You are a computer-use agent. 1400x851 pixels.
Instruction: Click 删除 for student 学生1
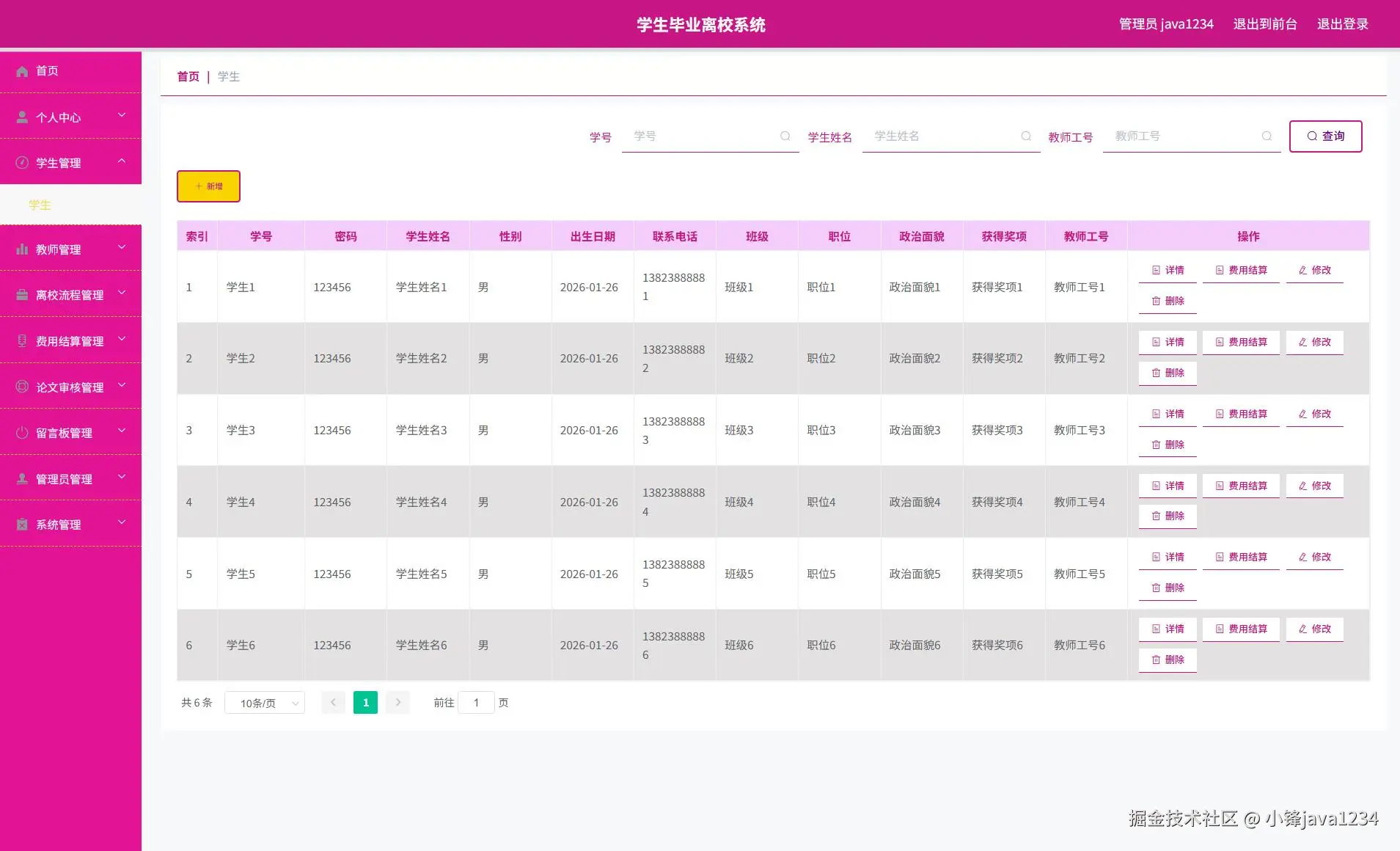click(1168, 301)
